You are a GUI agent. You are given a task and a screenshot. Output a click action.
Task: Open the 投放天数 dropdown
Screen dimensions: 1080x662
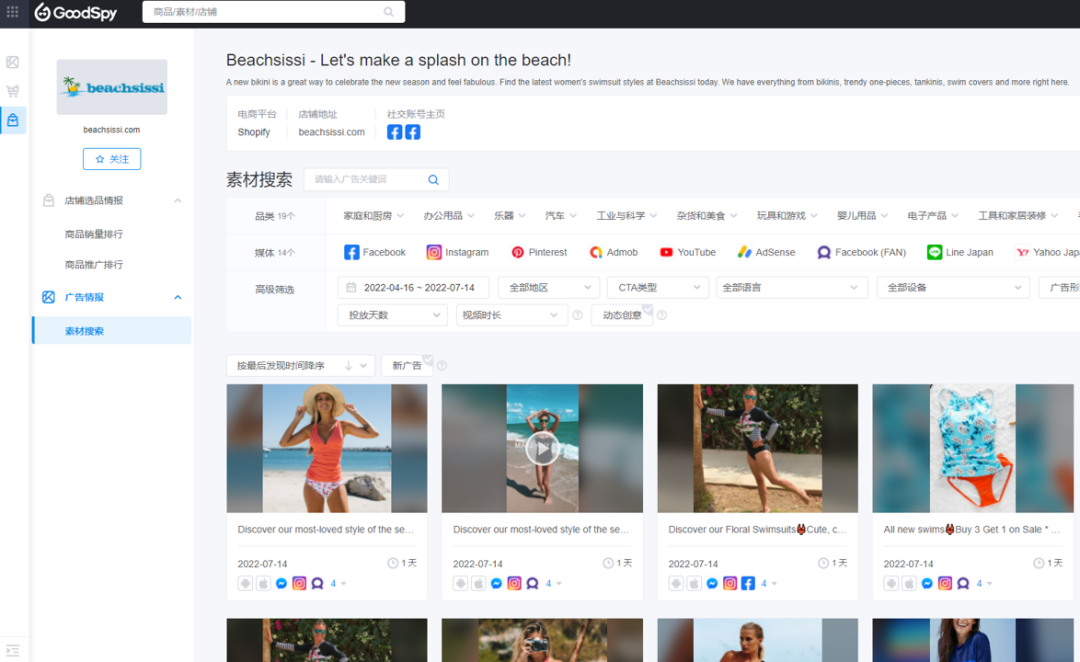click(393, 316)
